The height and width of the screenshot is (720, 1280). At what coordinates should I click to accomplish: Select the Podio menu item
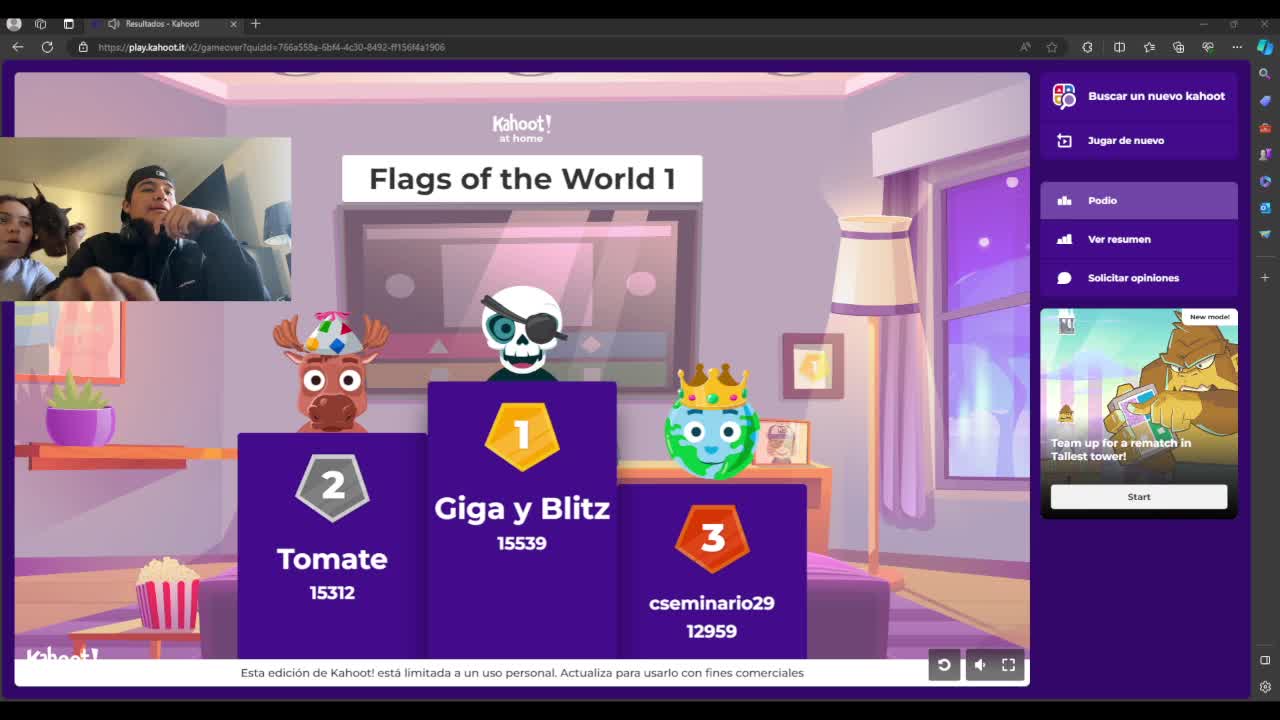point(1139,200)
